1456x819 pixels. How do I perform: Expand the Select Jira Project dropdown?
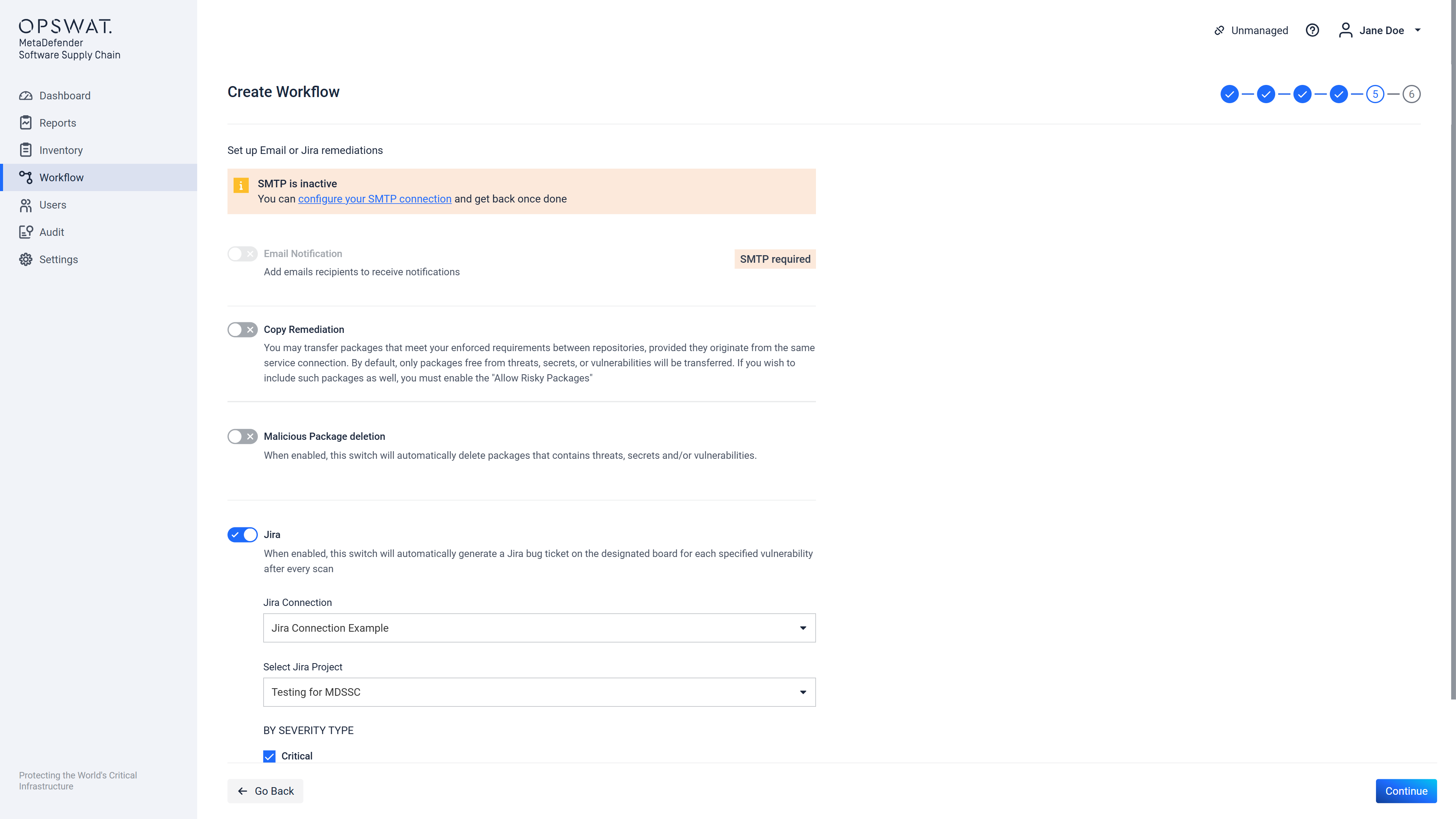pos(539,692)
